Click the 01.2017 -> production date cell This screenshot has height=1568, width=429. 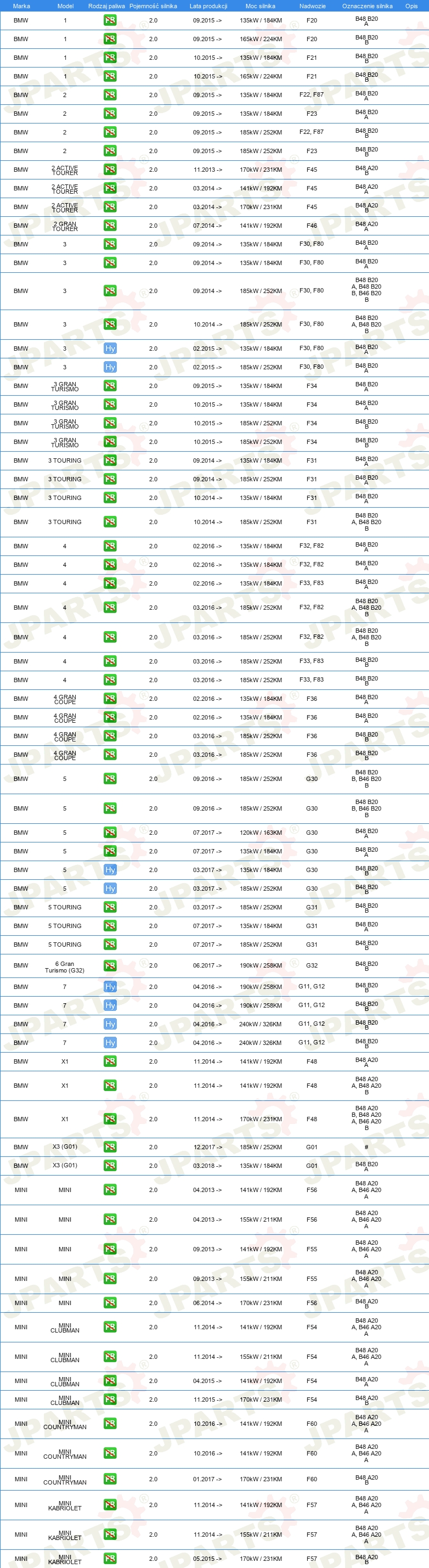coord(207,1479)
